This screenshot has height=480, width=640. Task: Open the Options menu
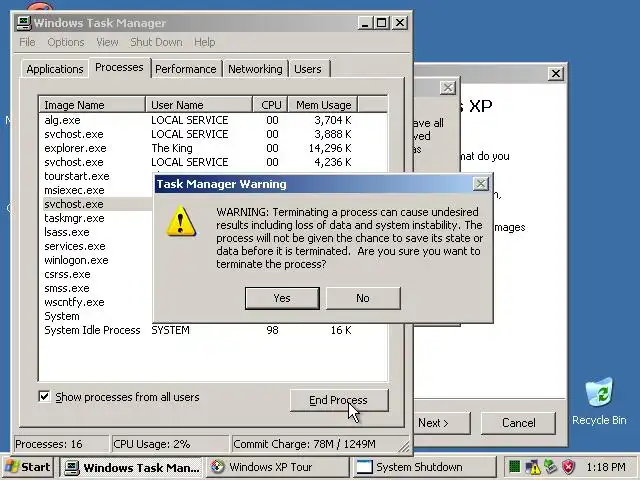(x=66, y=42)
